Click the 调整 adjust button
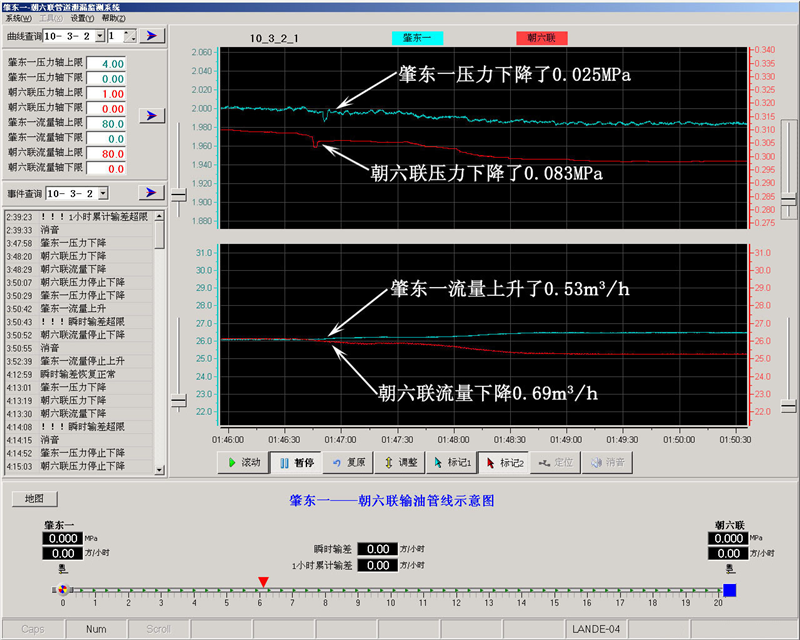Image resolution: width=800 pixels, height=640 pixels. pyautogui.click(x=399, y=463)
